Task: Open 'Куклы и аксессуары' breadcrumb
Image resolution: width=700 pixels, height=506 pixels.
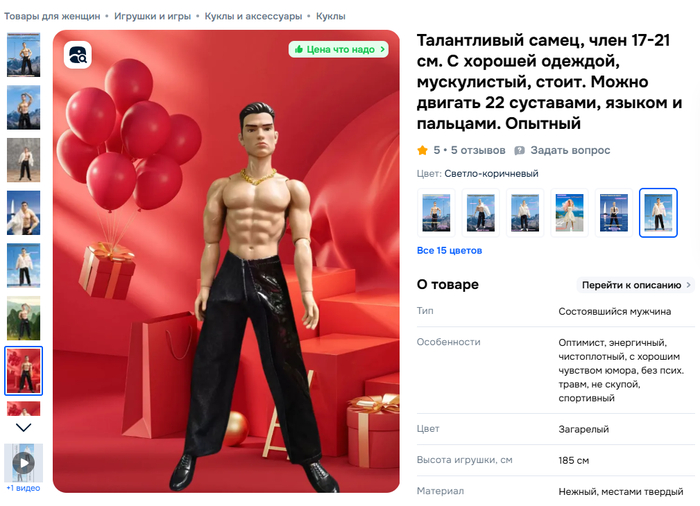Action: tap(253, 16)
